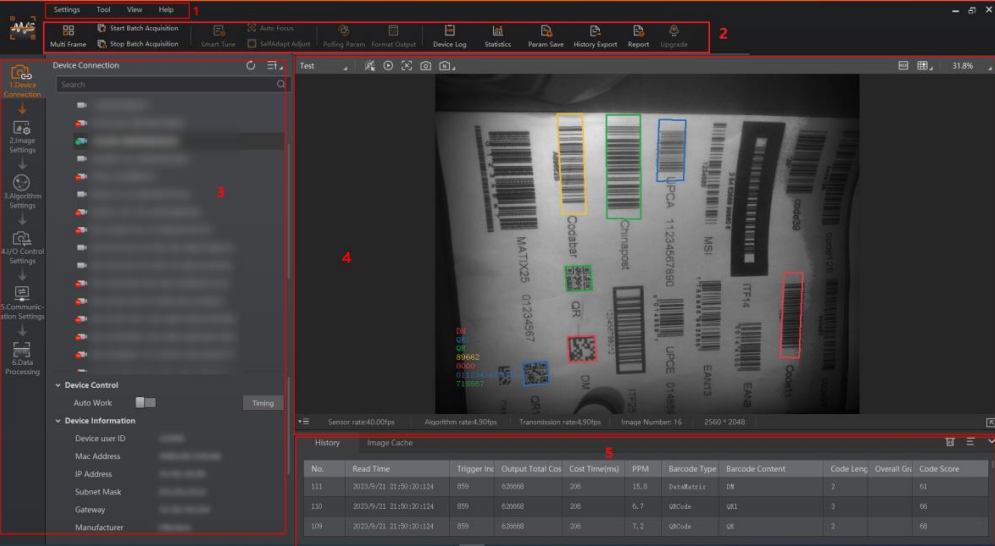Click the ROI display icon near the zoom percentage
The width and height of the screenshot is (995, 546).
pos(903,65)
